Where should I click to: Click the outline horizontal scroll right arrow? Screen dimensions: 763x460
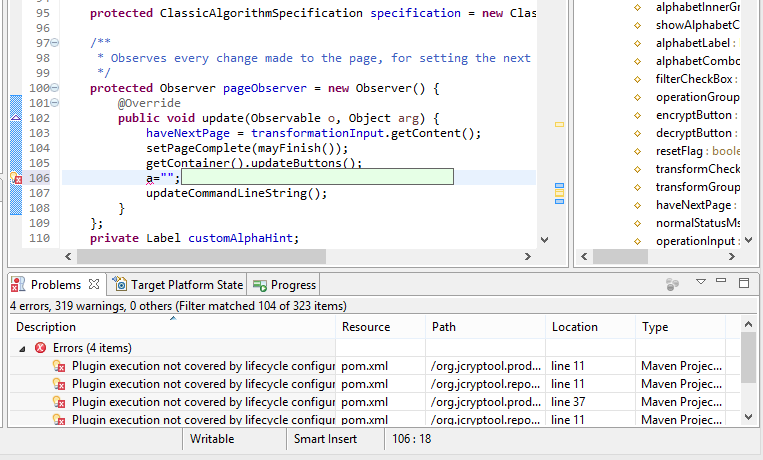click(731, 257)
